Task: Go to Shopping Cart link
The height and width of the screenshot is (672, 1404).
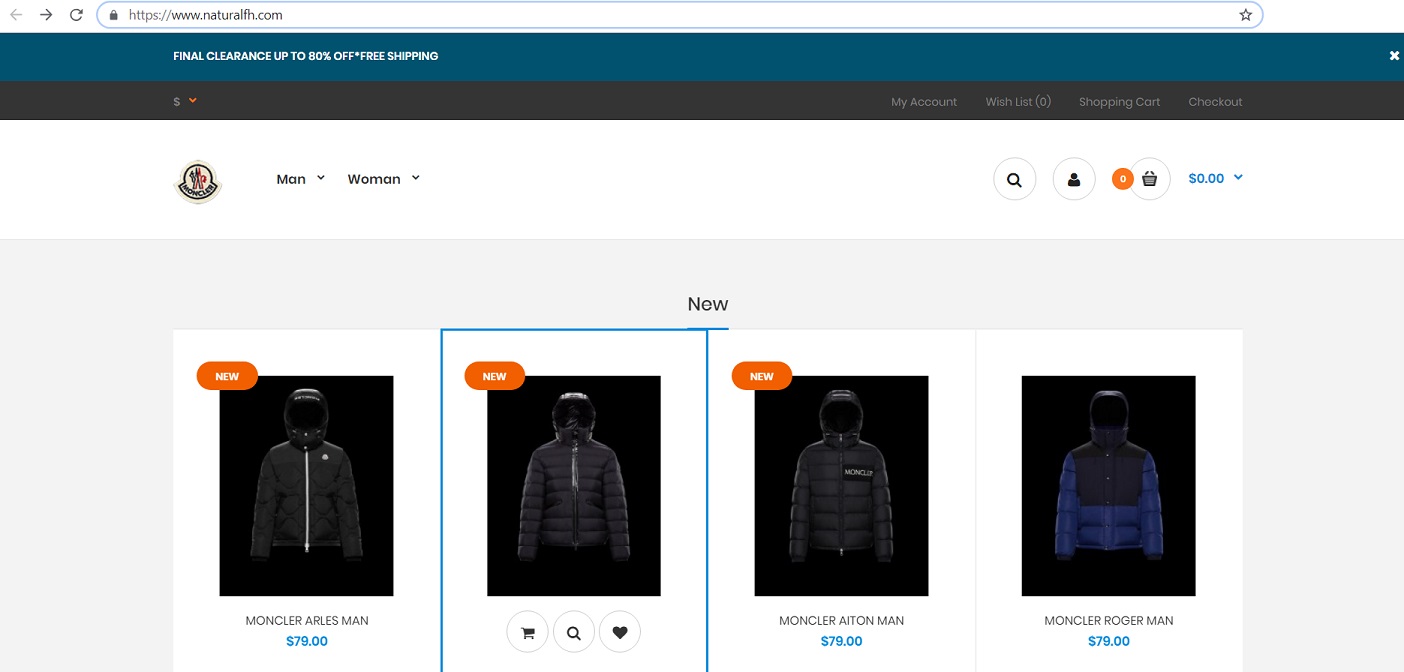Action: [x=1119, y=102]
